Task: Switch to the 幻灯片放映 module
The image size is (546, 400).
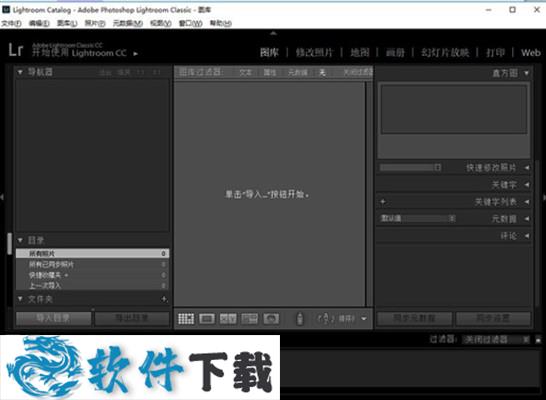Action: (x=445, y=53)
